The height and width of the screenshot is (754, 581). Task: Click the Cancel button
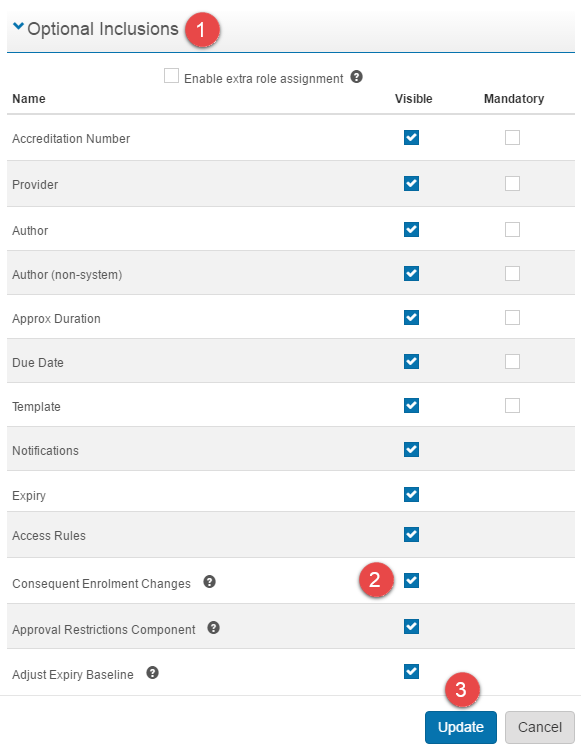pyautogui.click(x=540, y=727)
